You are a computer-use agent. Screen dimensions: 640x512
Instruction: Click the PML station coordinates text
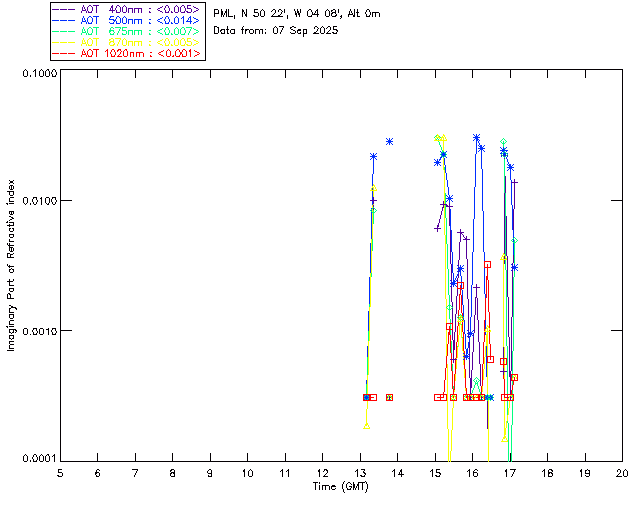297,14
